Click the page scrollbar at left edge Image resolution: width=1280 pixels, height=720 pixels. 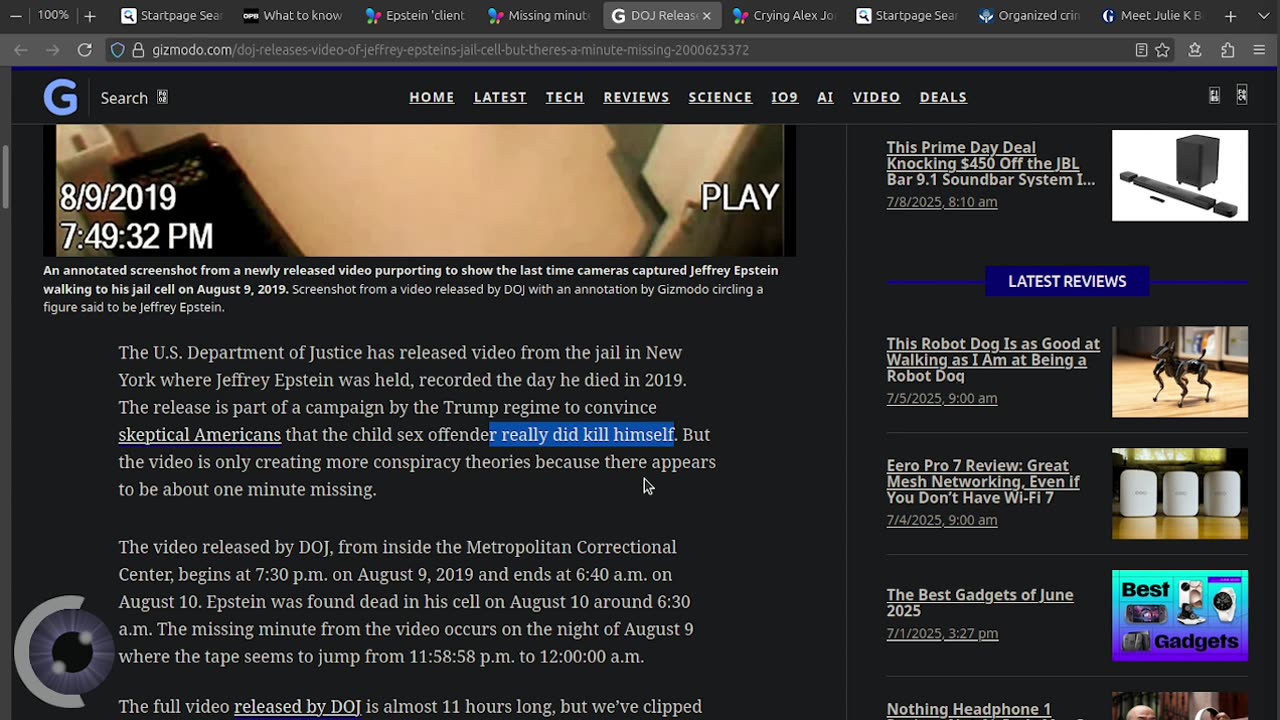click(x=6, y=176)
